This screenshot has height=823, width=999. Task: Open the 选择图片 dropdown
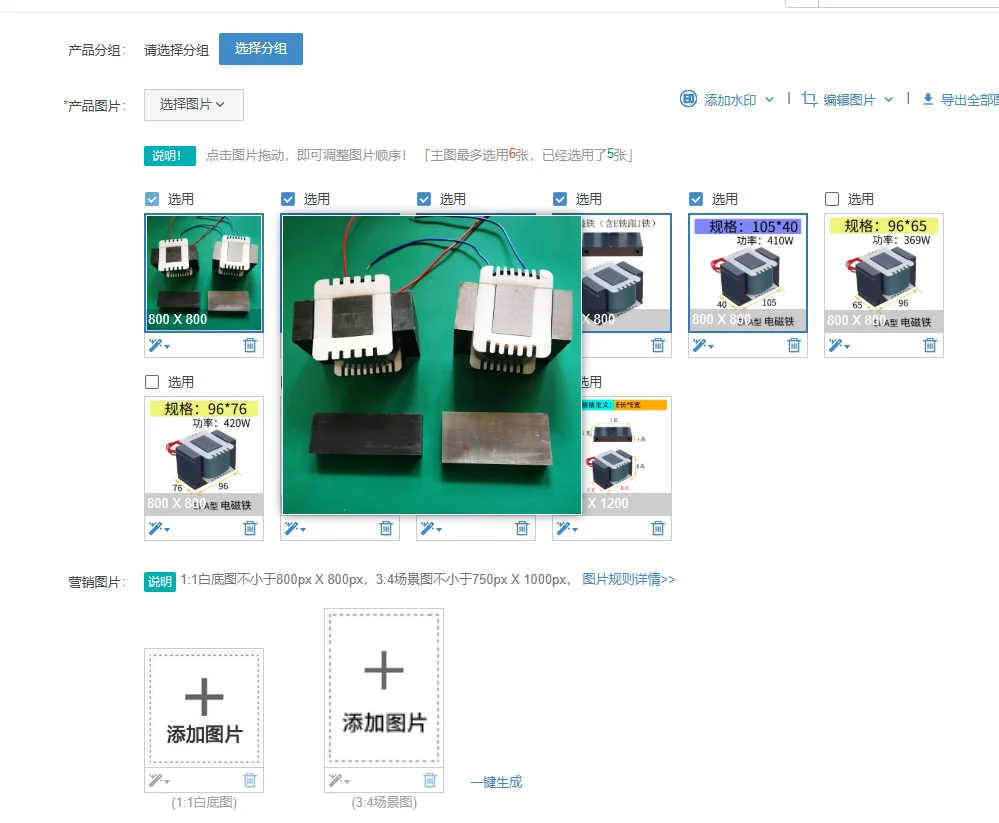tap(194, 104)
